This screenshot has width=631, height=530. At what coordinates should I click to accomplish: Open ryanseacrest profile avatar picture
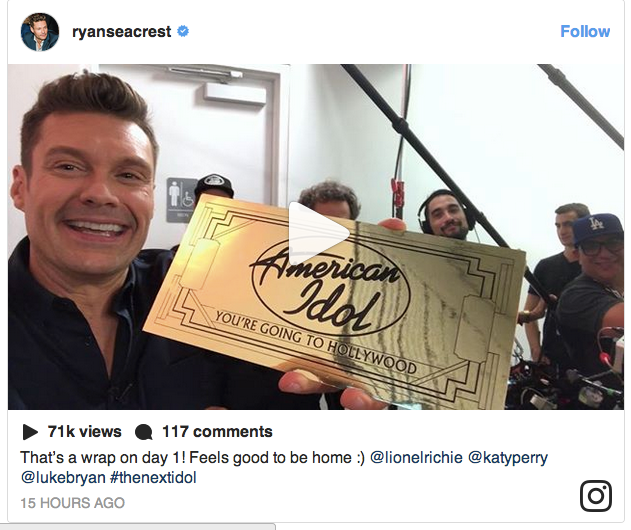pyautogui.click(x=40, y=32)
